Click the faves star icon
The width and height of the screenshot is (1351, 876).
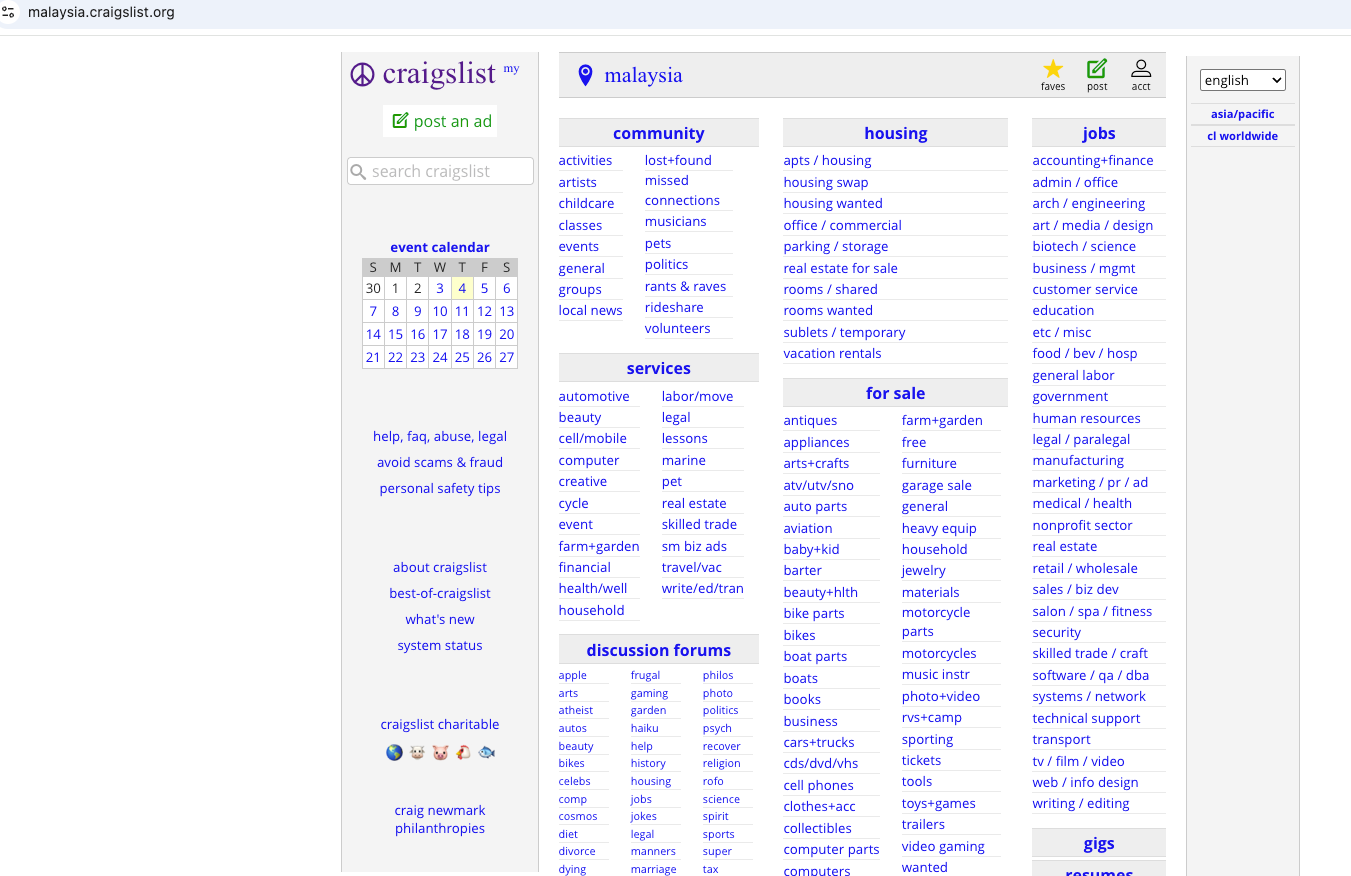pyautogui.click(x=1053, y=69)
